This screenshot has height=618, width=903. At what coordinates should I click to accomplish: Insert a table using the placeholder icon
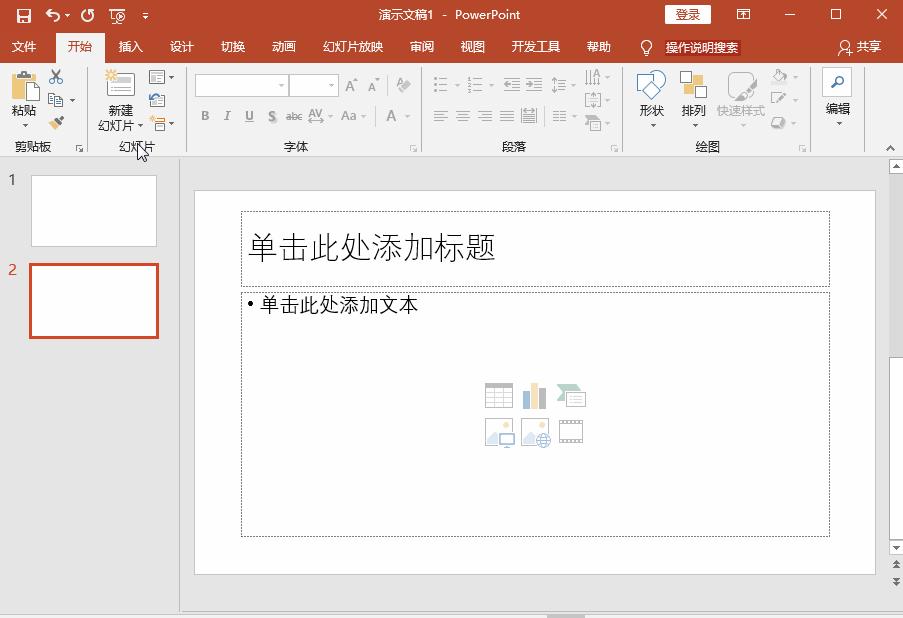coord(498,395)
